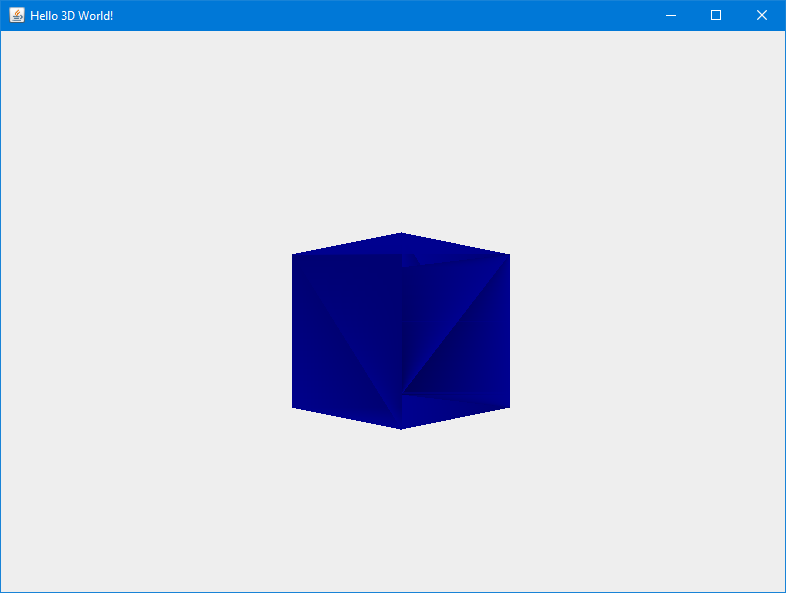Close the Hello 3D World window

tap(761, 16)
